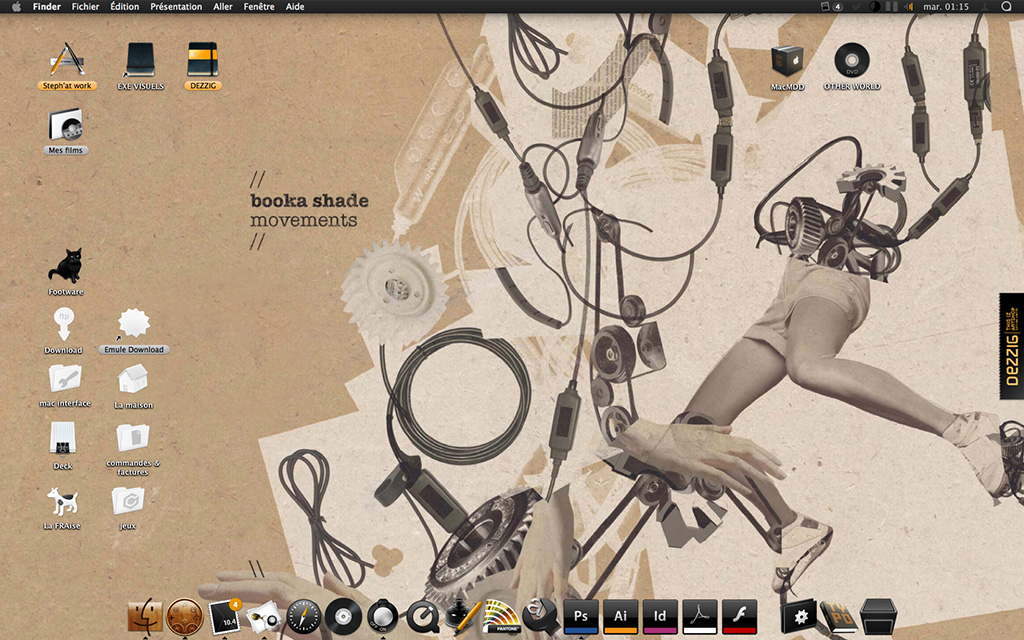The width and height of the screenshot is (1024, 640).
Task: Launch Illustrator from the Dock
Action: (x=620, y=617)
